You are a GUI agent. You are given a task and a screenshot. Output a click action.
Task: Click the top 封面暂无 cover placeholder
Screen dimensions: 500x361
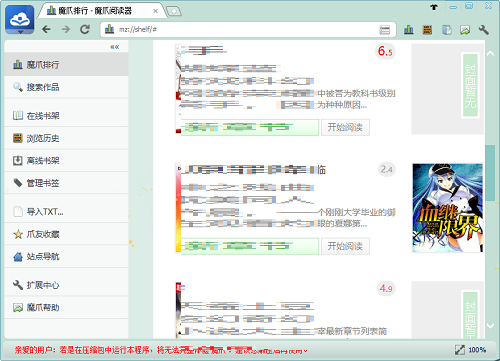coord(447,89)
